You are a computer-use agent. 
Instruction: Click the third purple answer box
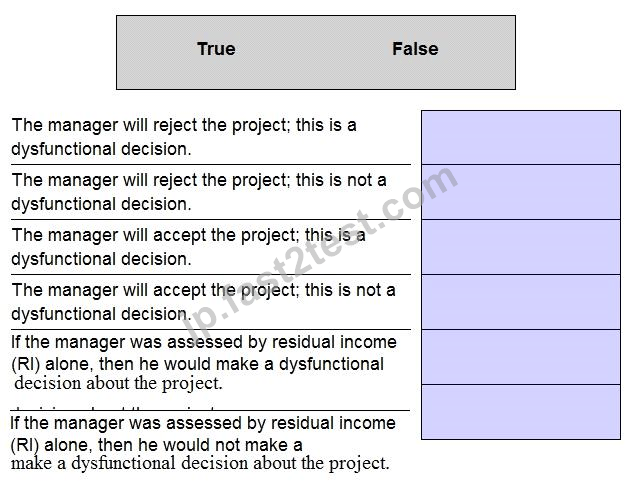[x=521, y=247]
